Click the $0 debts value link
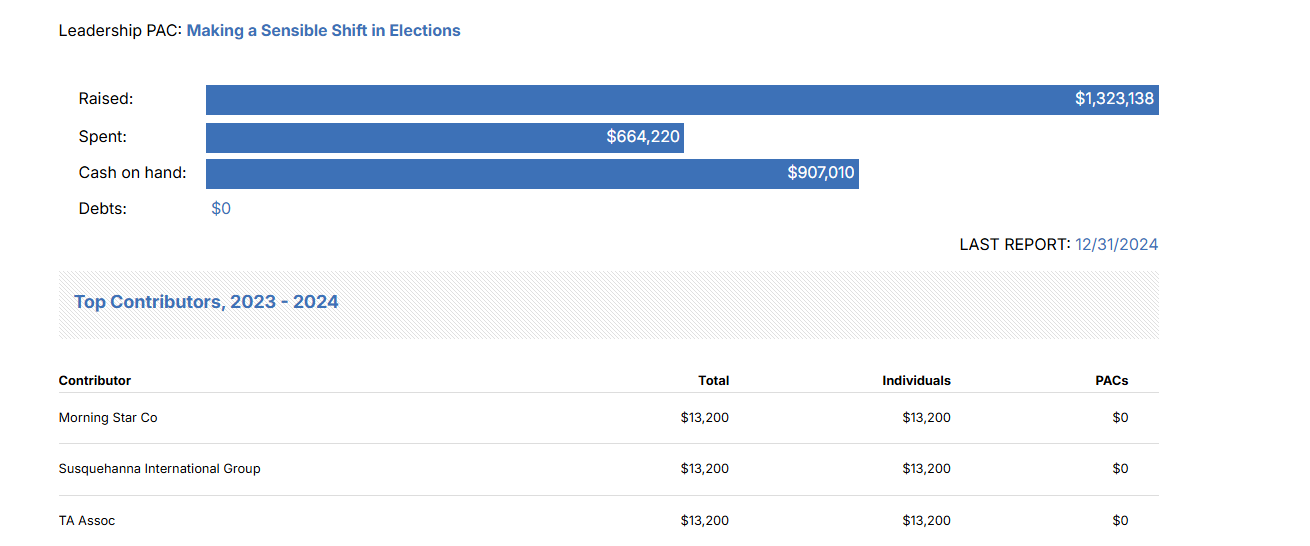 click(221, 209)
